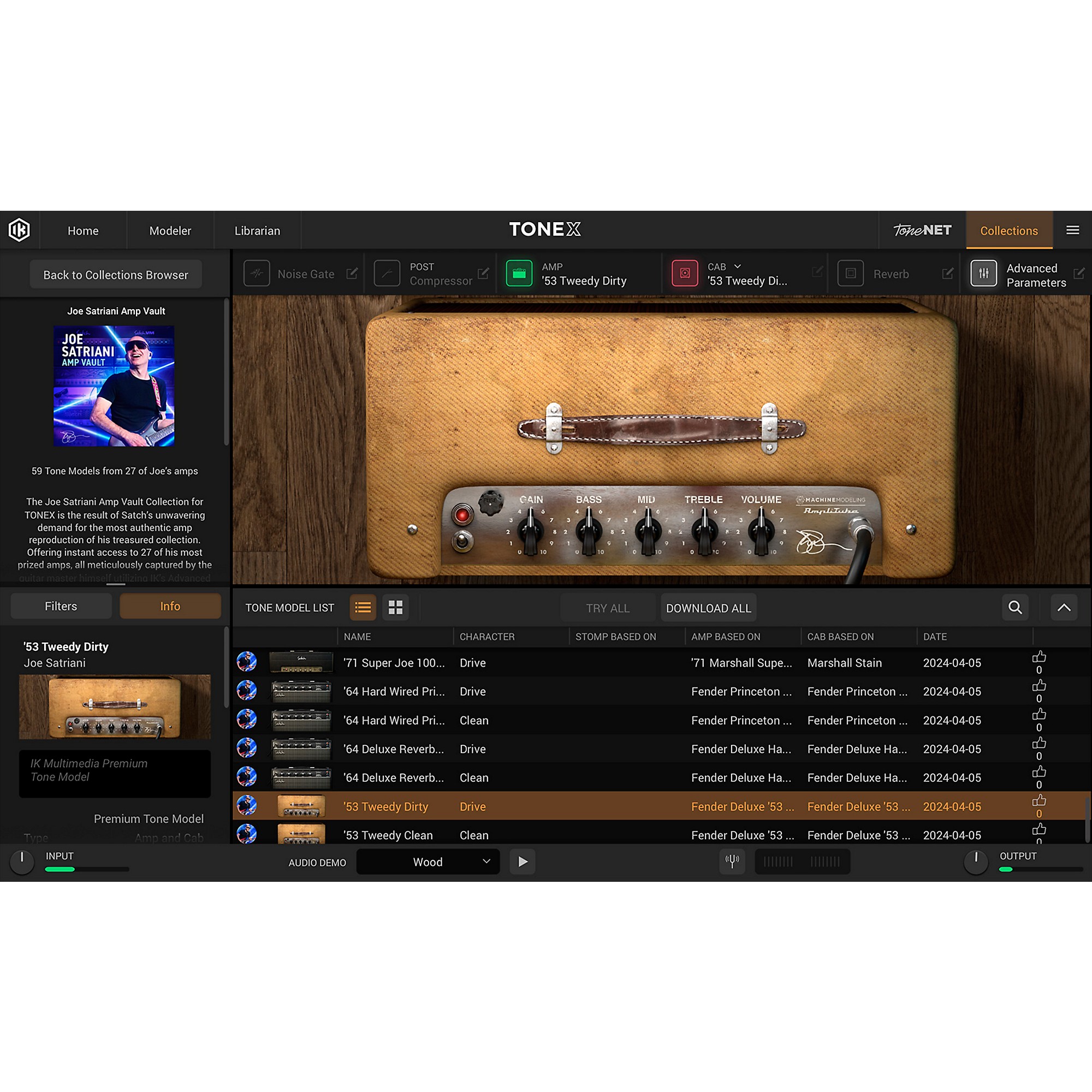Sort by CHARACTER column header
This screenshot has width=1092, height=1092.
point(486,637)
